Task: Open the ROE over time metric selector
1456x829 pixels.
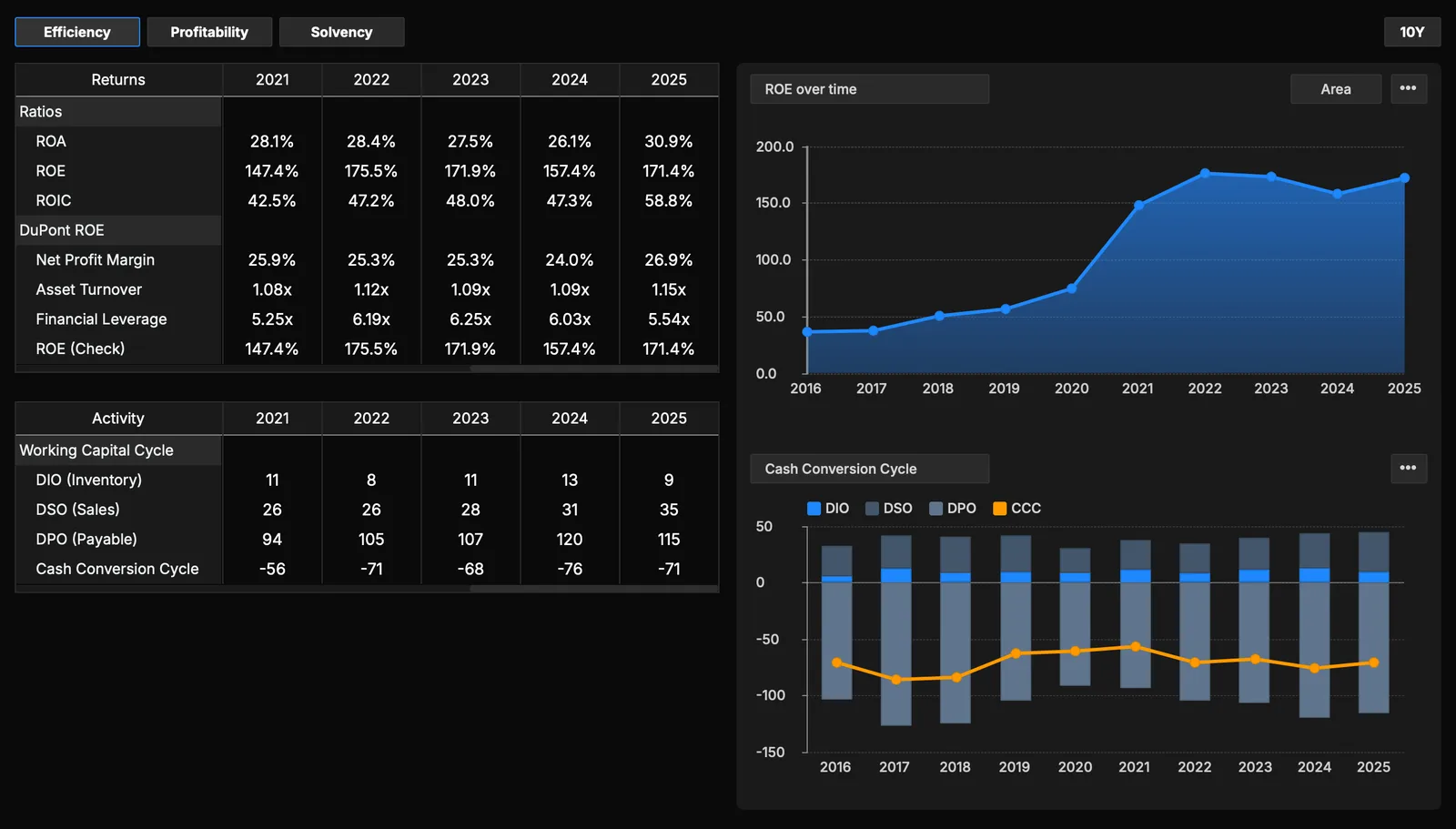Action: click(869, 89)
